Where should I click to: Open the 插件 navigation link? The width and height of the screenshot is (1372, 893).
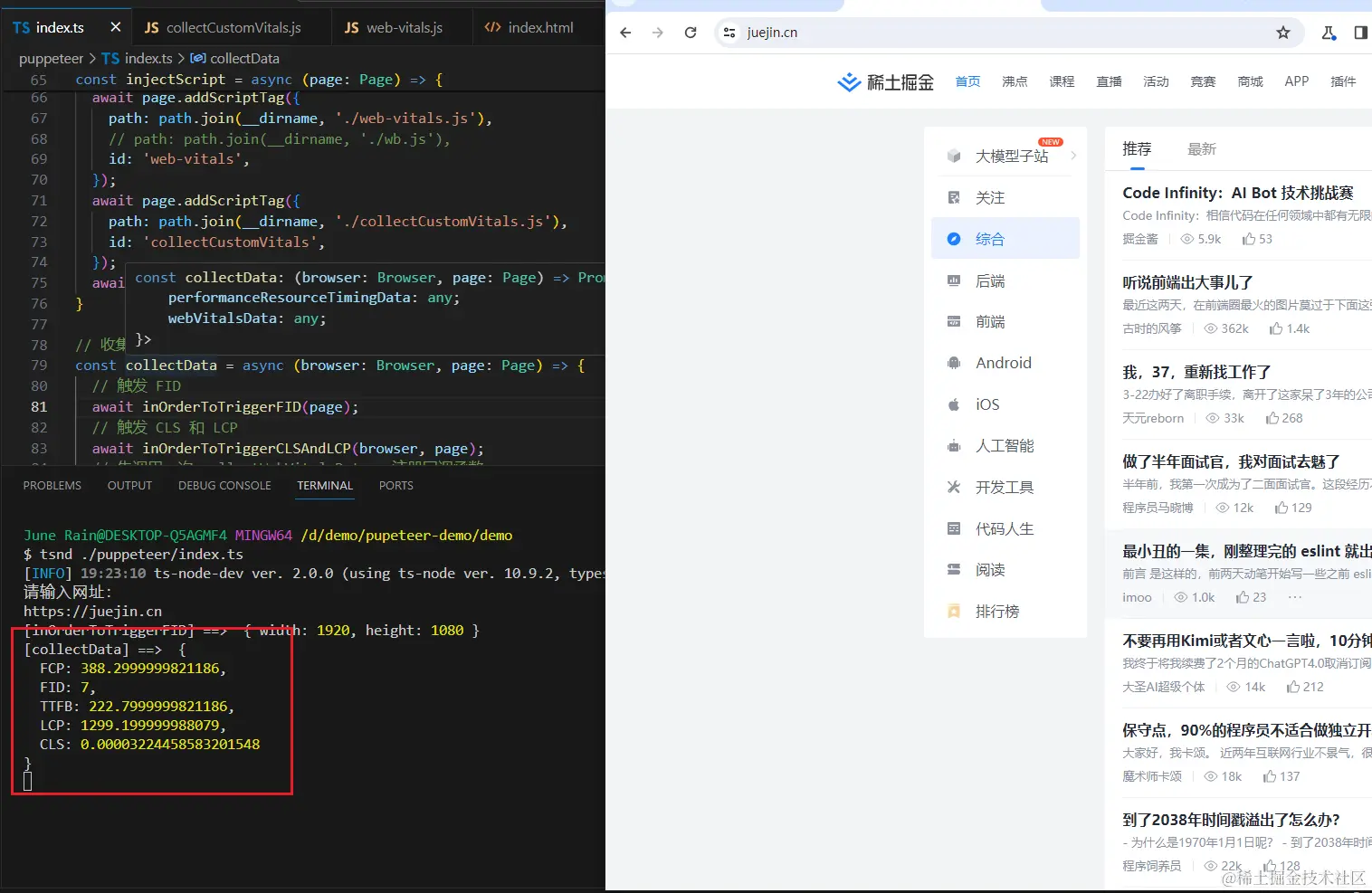click(1343, 81)
